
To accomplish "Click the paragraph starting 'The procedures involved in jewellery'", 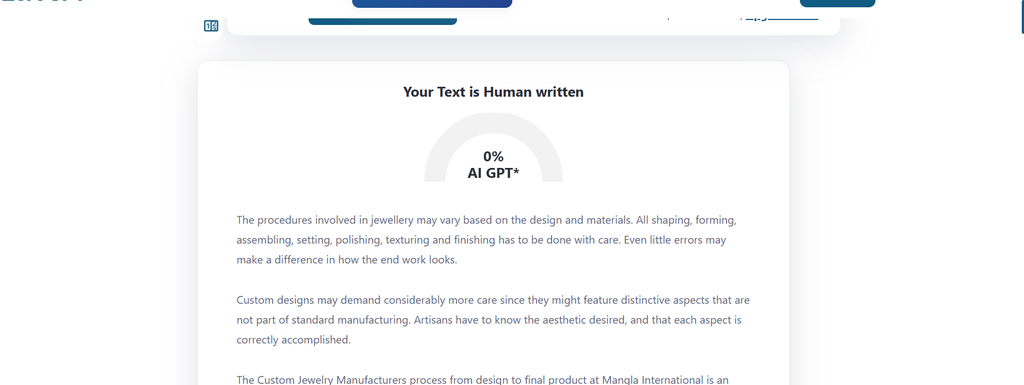I will point(487,239).
